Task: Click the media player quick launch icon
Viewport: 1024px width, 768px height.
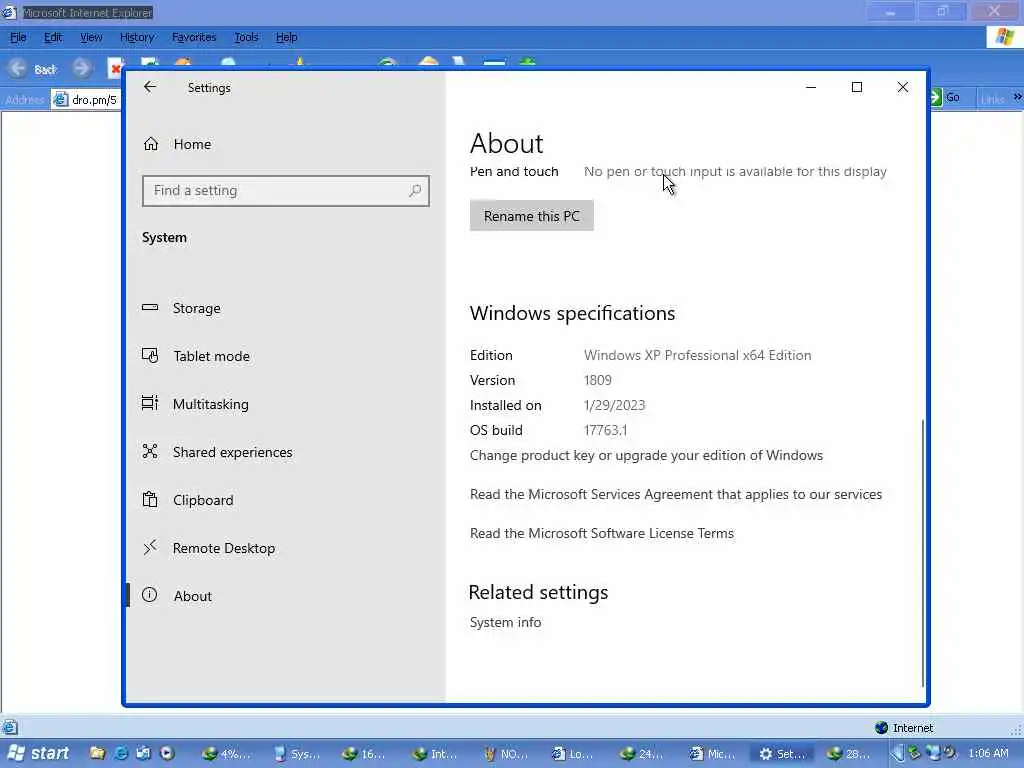Action: coord(167,753)
